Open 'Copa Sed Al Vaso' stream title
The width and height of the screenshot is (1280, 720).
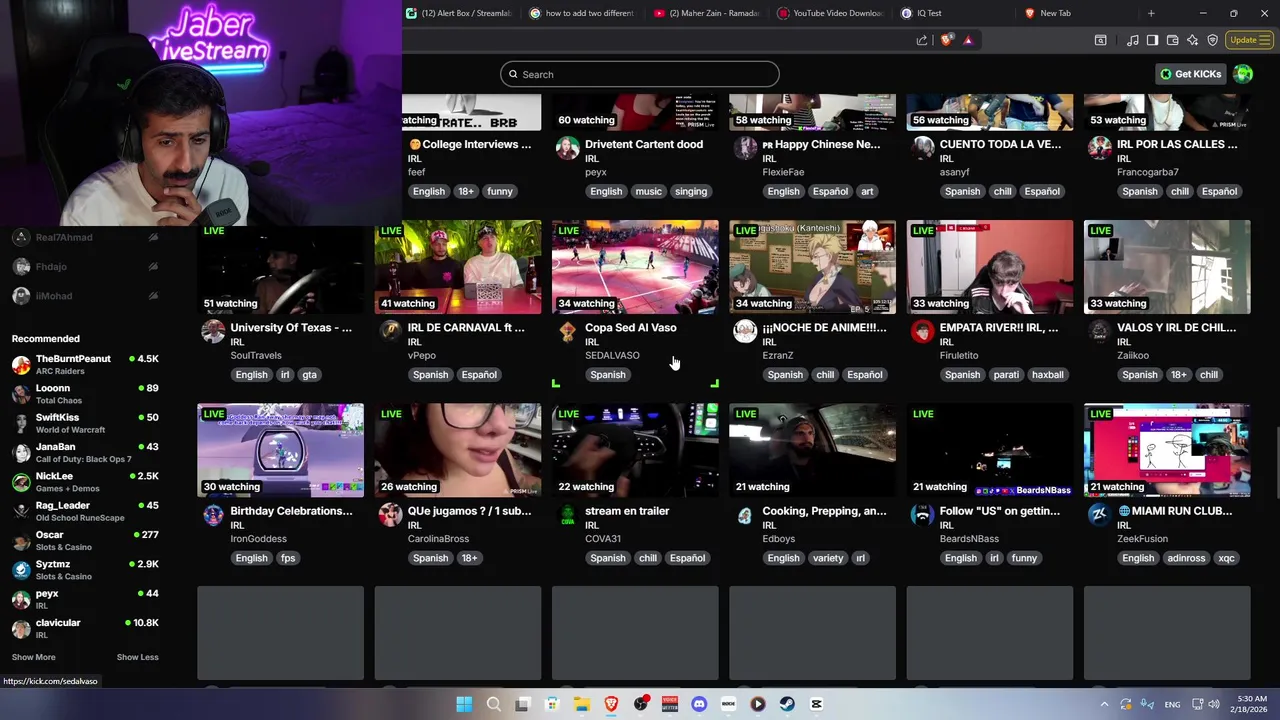pyautogui.click(x=630, y=327)
